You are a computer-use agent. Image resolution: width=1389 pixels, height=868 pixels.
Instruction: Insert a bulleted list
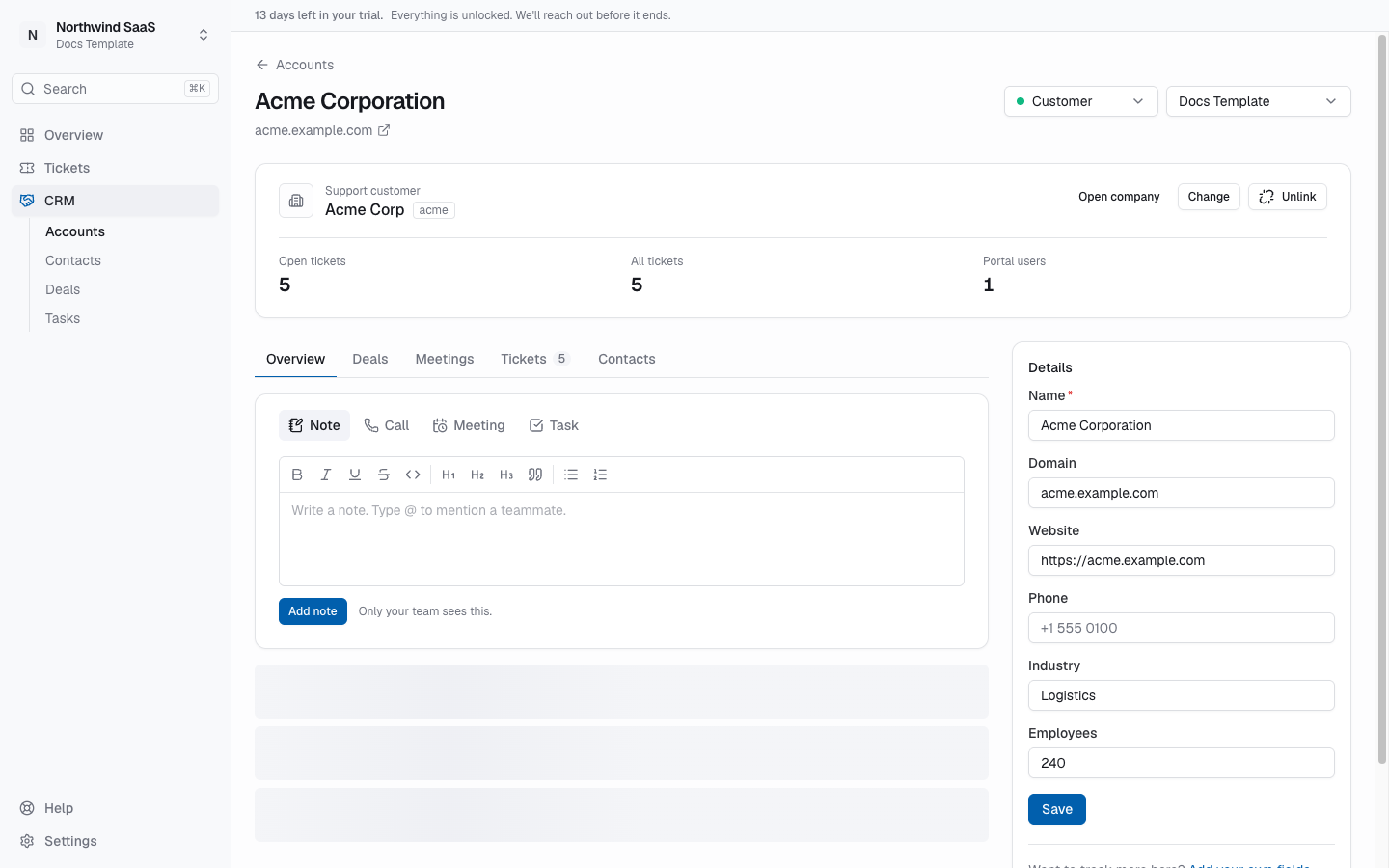(x=571, y=475)
